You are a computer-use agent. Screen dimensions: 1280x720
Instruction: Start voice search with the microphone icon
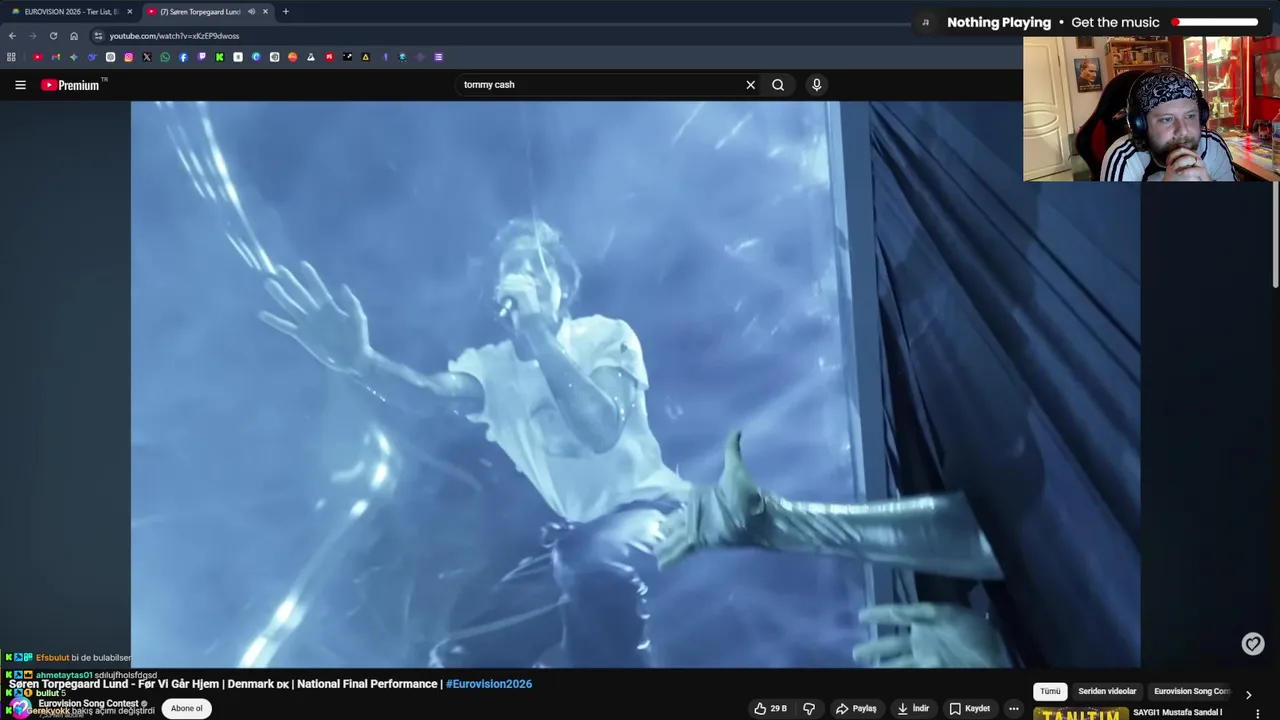(x=816, y=85)
